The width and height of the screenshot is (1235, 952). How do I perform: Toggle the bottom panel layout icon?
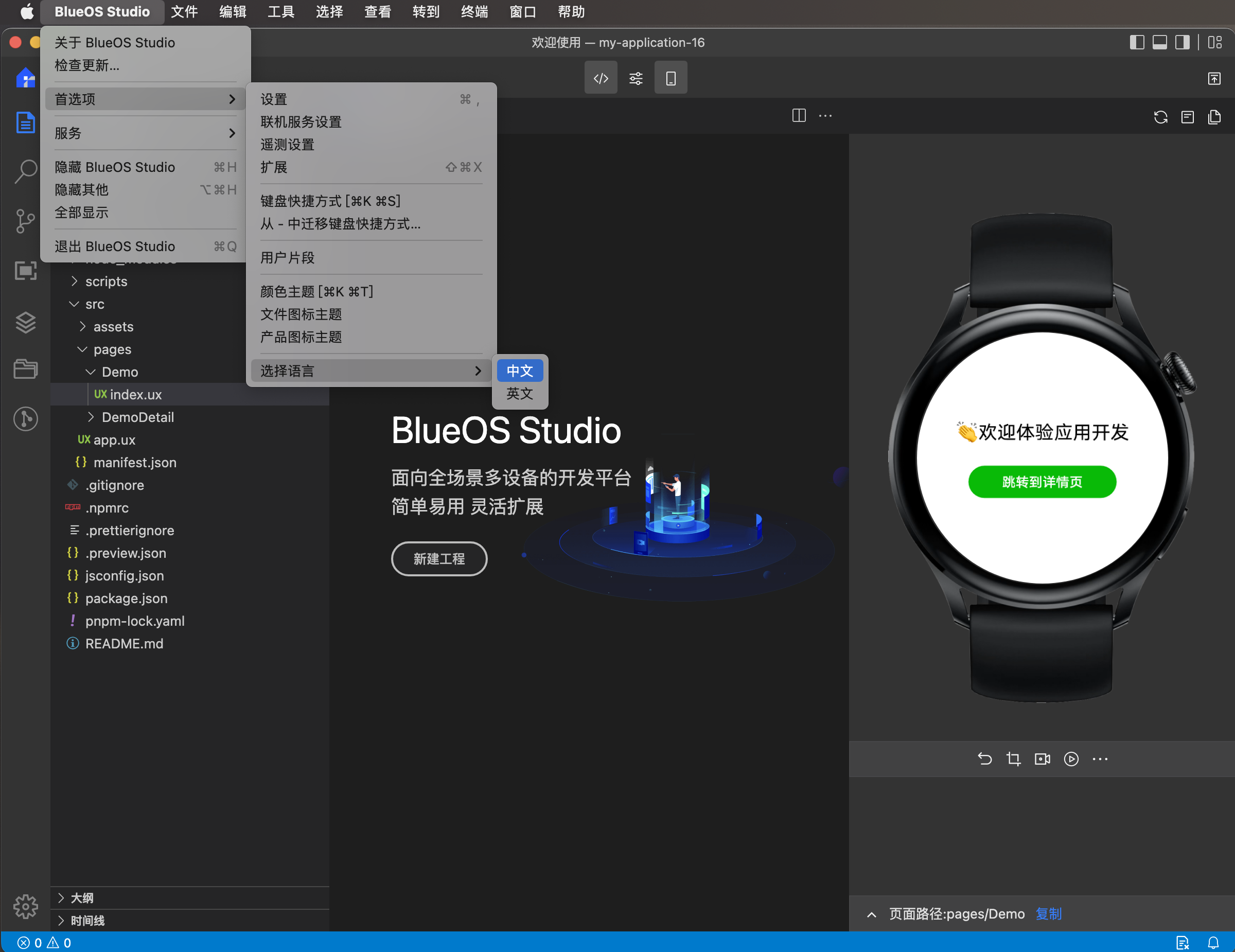(1160, 42)
